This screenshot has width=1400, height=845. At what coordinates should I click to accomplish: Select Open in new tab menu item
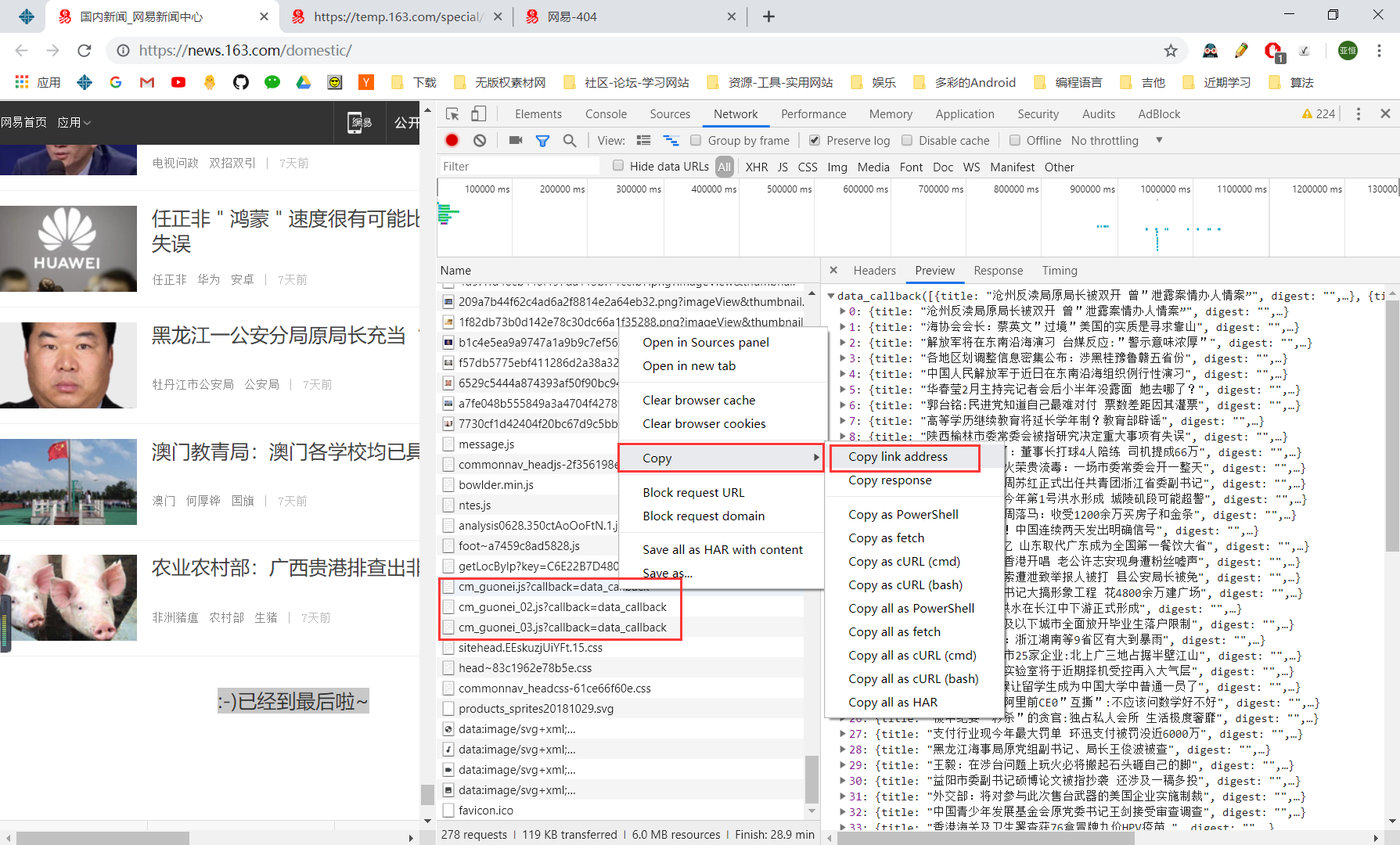(689, 365)
